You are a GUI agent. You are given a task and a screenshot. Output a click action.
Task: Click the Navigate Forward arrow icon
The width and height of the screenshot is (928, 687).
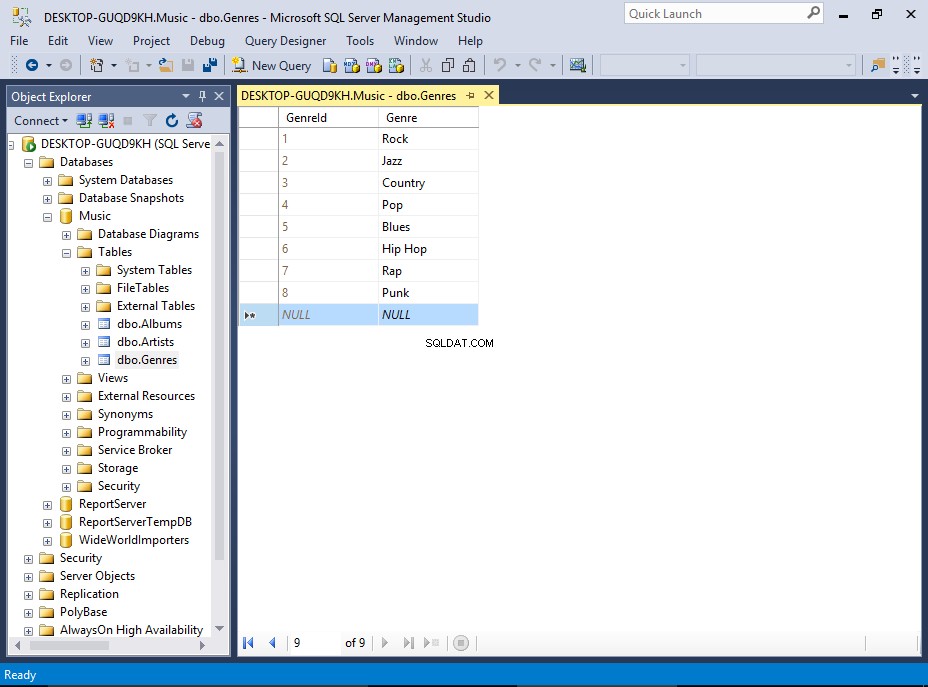[66, 65]
